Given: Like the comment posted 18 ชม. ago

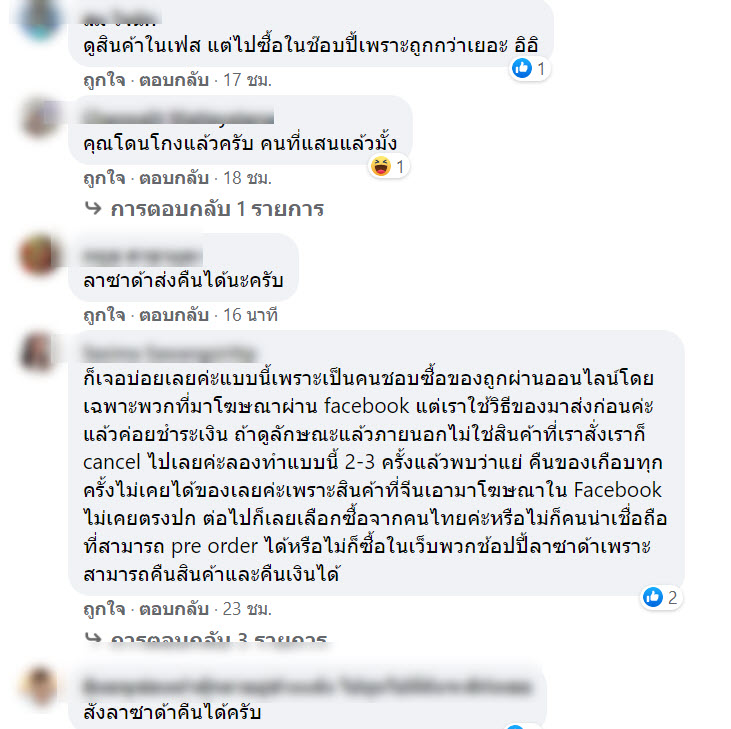Looking at the screenshot, I should (x=104, y=178).
